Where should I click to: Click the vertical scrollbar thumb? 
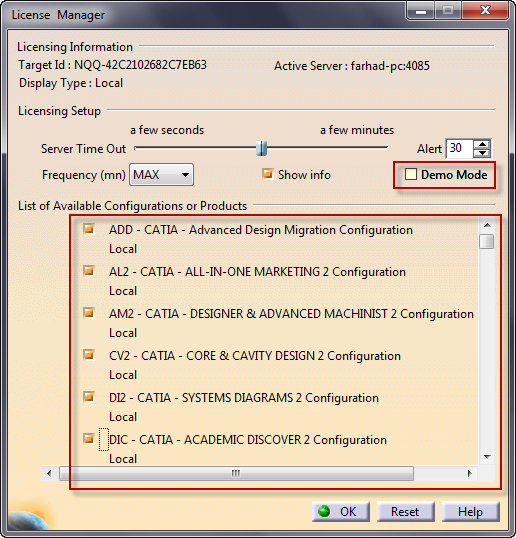pos(487,241)
